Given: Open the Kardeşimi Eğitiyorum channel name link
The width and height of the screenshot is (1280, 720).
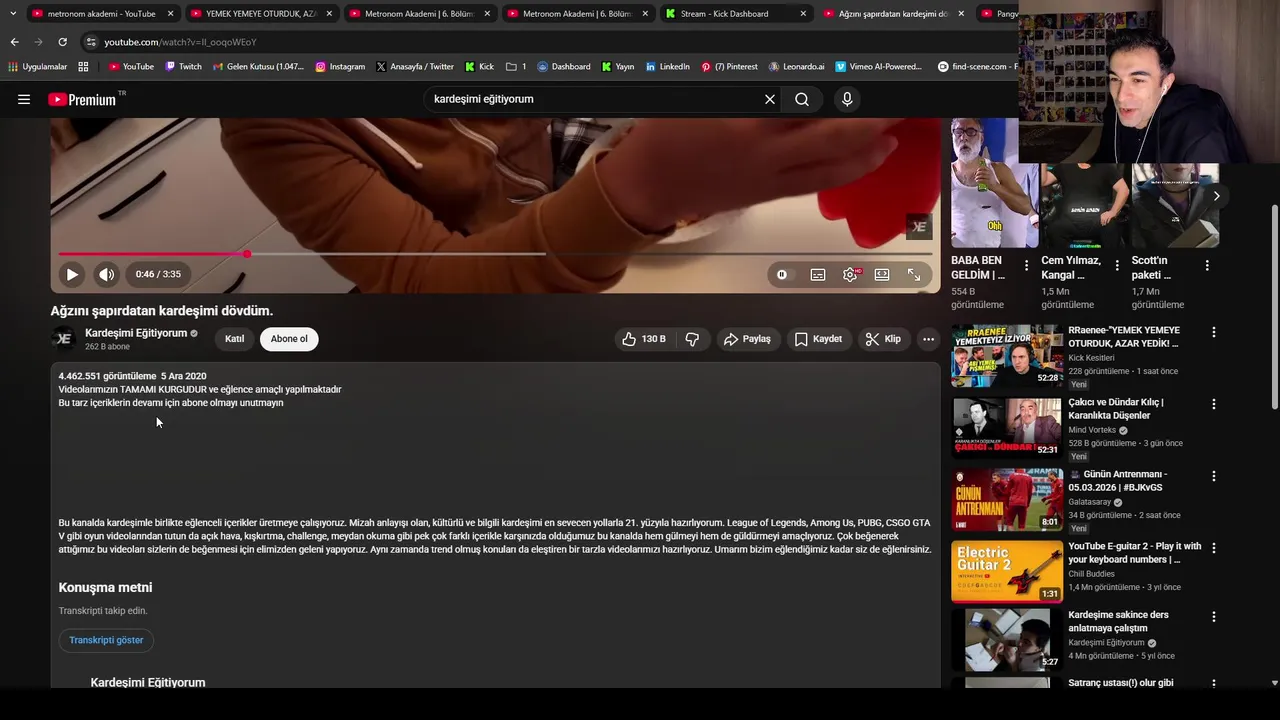Looking at the screenshot, I should pyautogui.click(x=136, y=333).
